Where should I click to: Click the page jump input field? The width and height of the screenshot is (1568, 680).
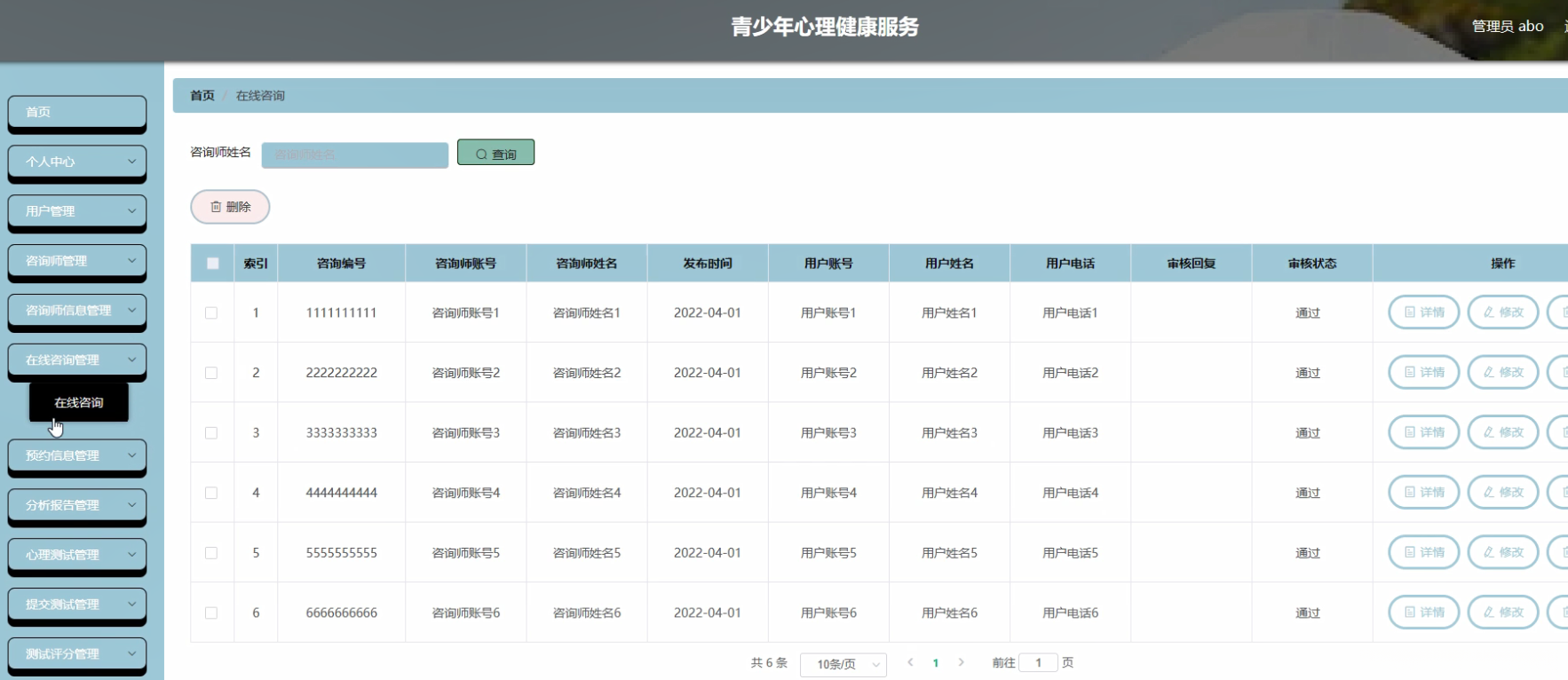coord(1039,662)
